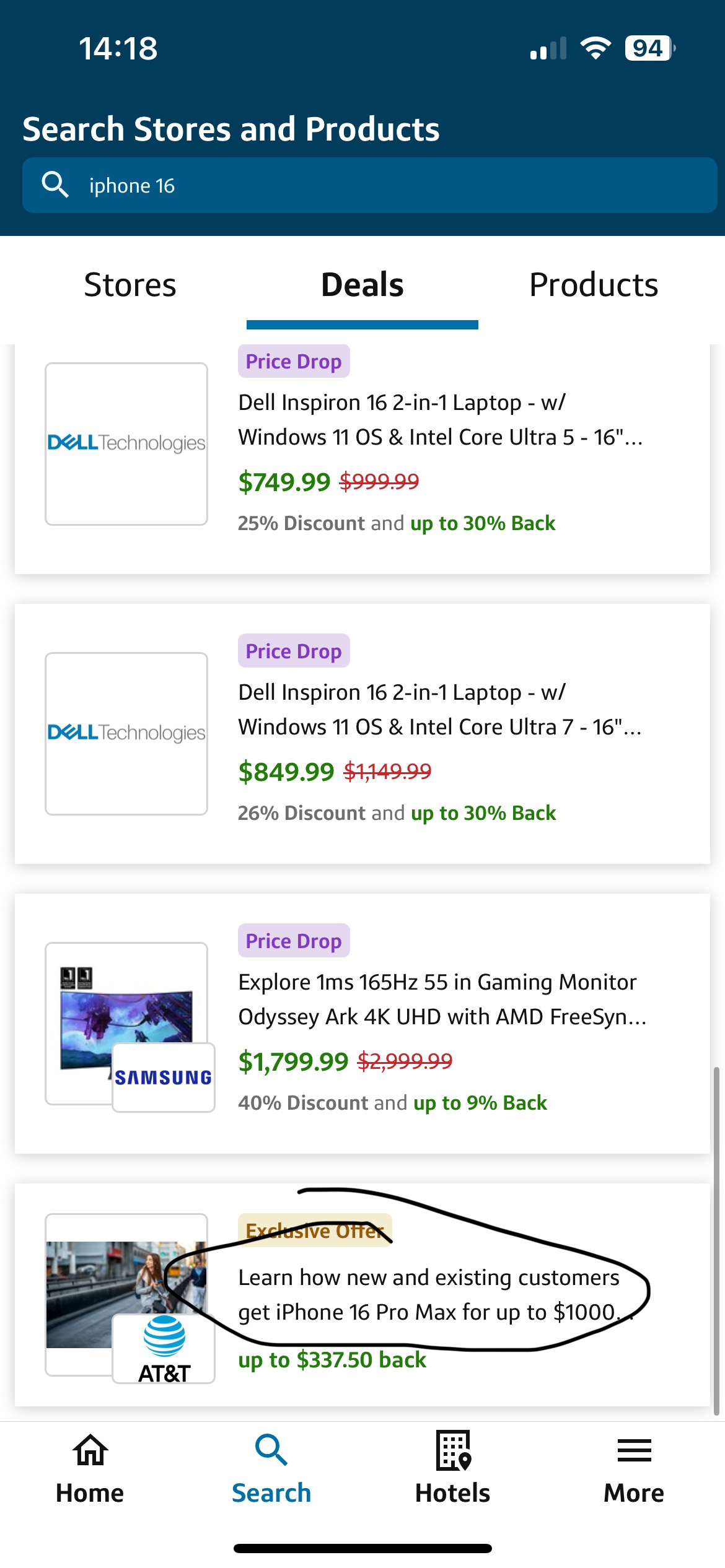Open Dell Inspiron Core Ultra 5 deal
The height and width of the screenshot is (1568, 725).
coord(440,420)
